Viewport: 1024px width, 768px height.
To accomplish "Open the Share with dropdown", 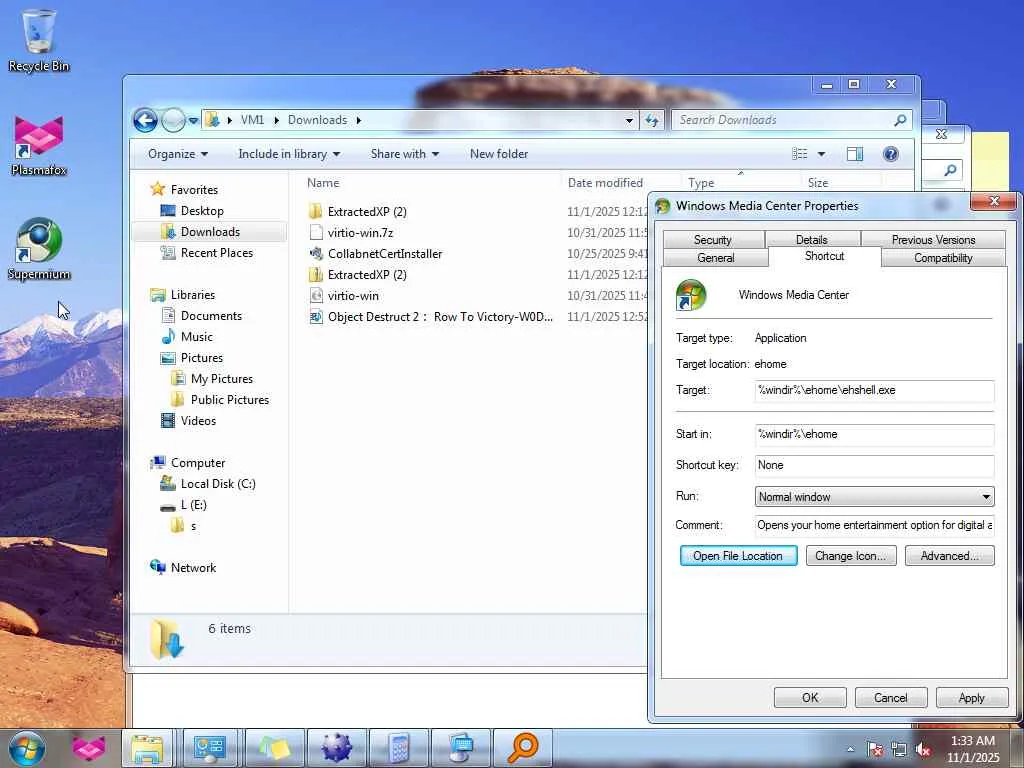I will click(x=404, y=153).
